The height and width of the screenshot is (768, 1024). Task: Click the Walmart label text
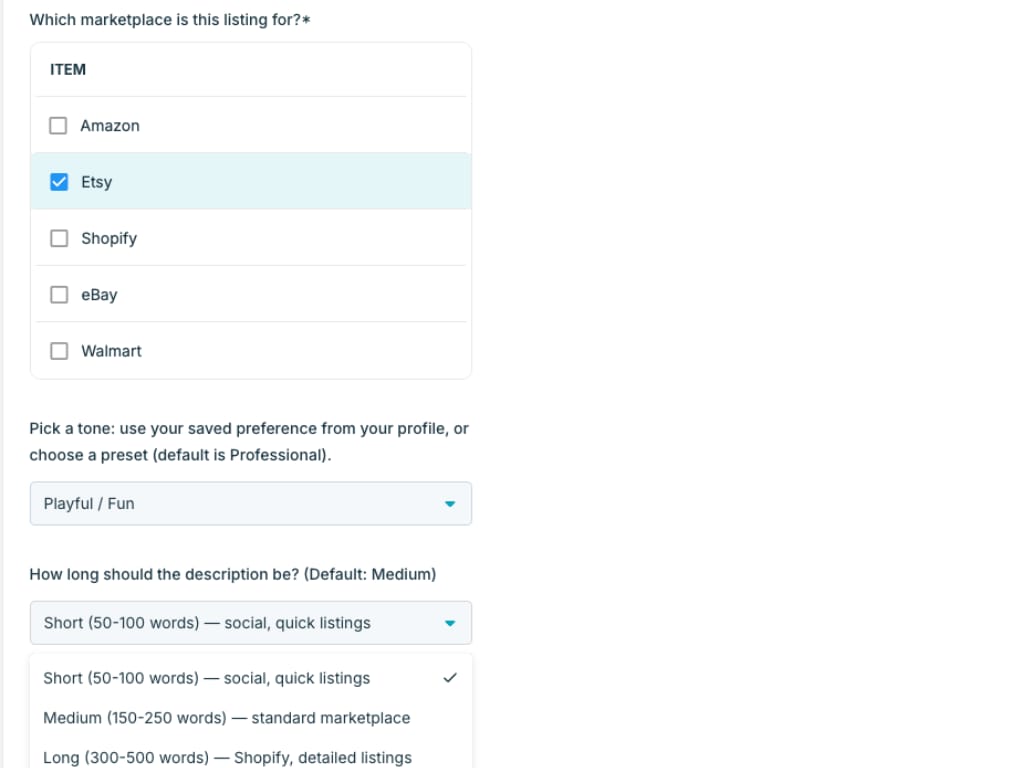point(111,351)
